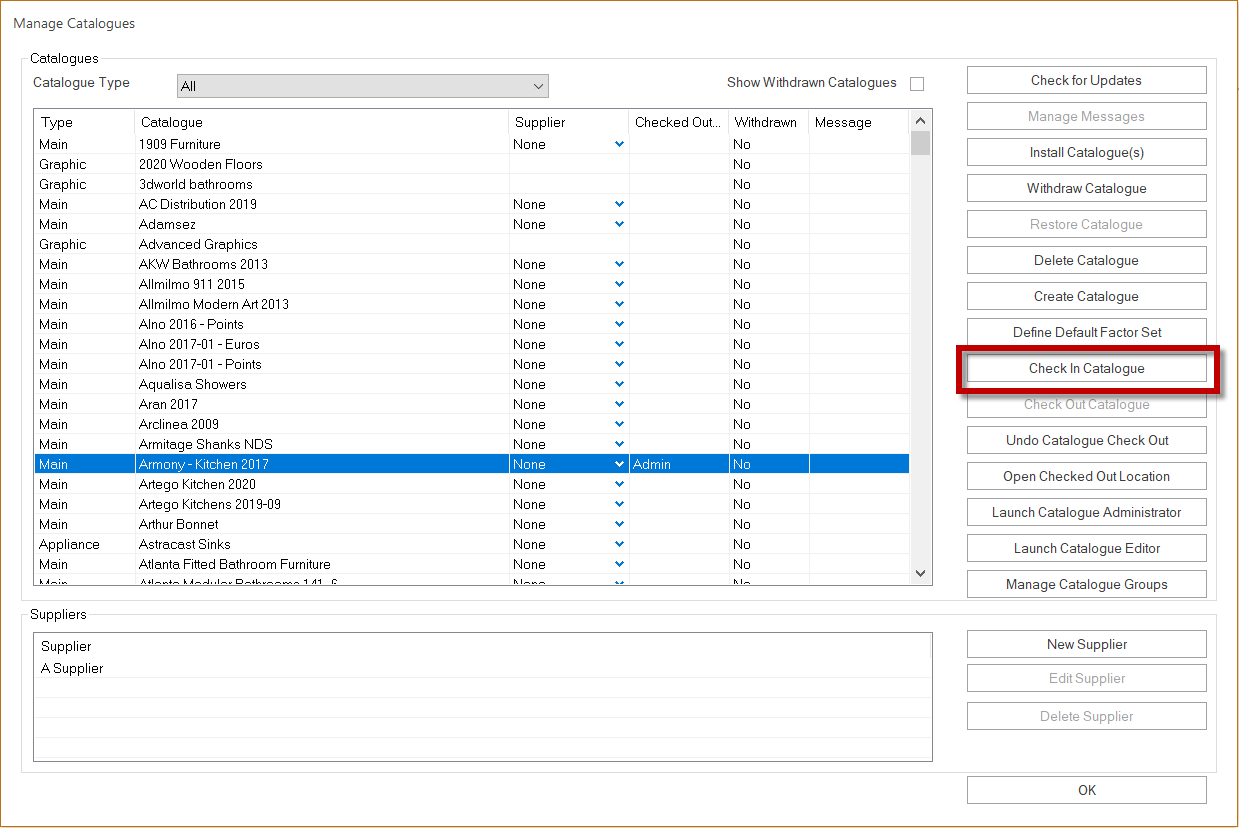This screenshot has height=828, width=1239.
Task: Click the Message column header
Action: point(858,122)
